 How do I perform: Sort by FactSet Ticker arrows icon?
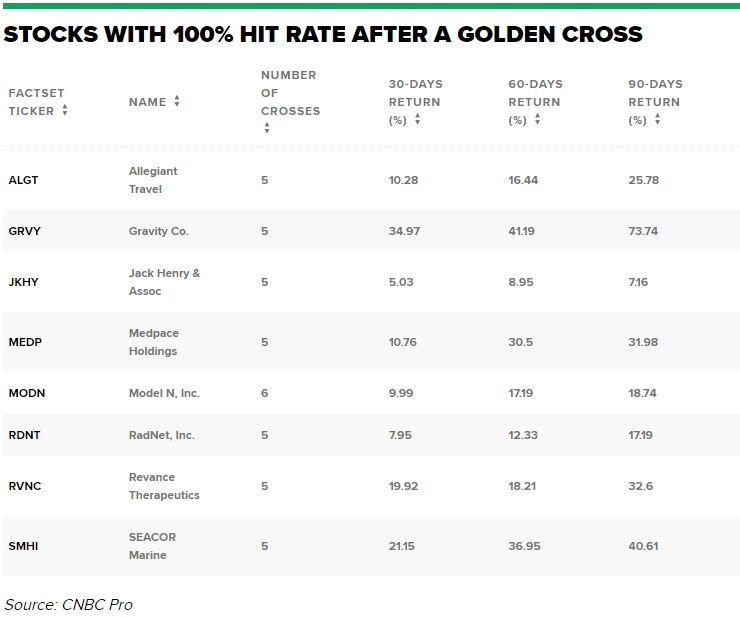[65, 110]
